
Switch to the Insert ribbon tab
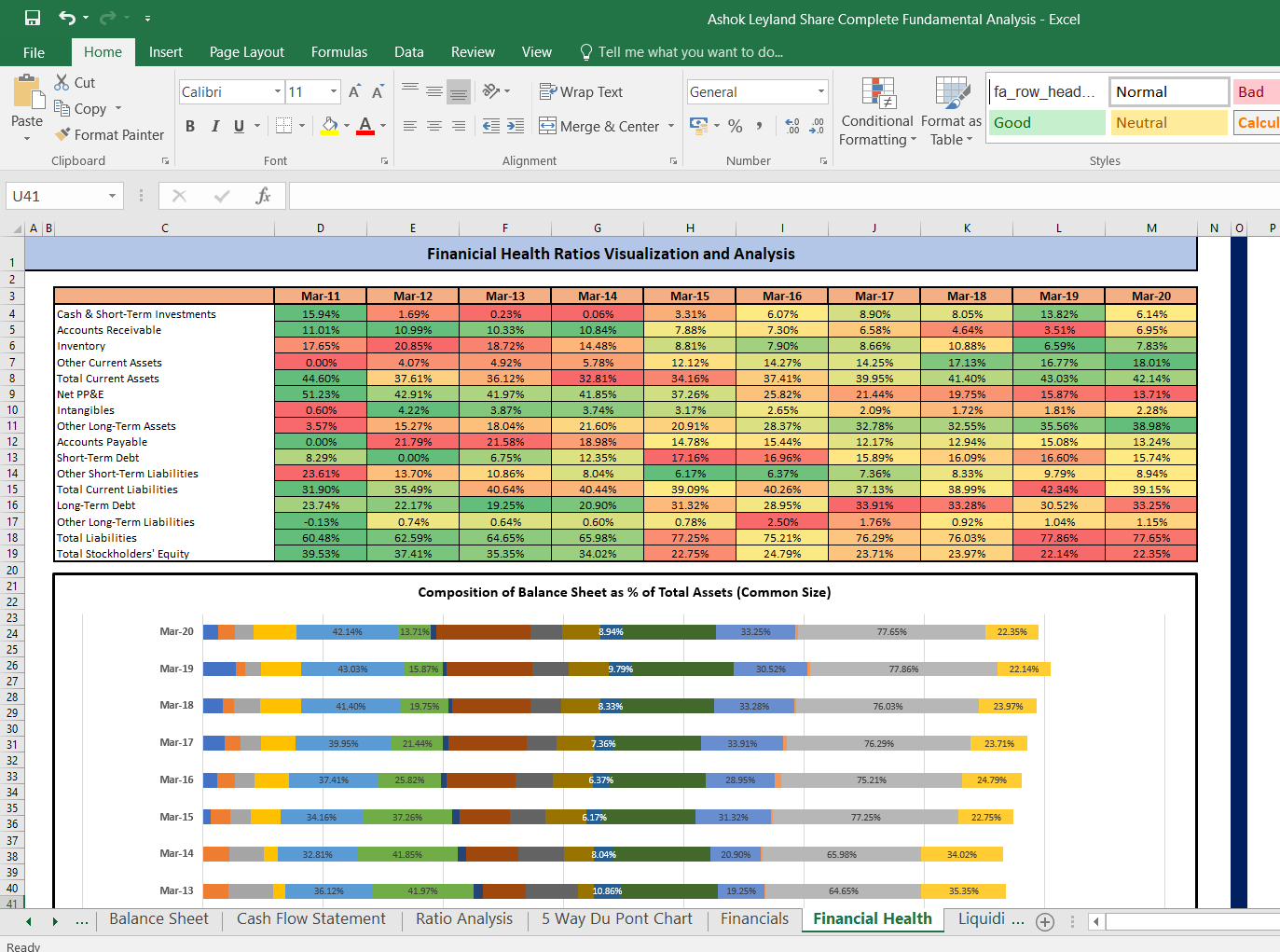click(166, 52)
